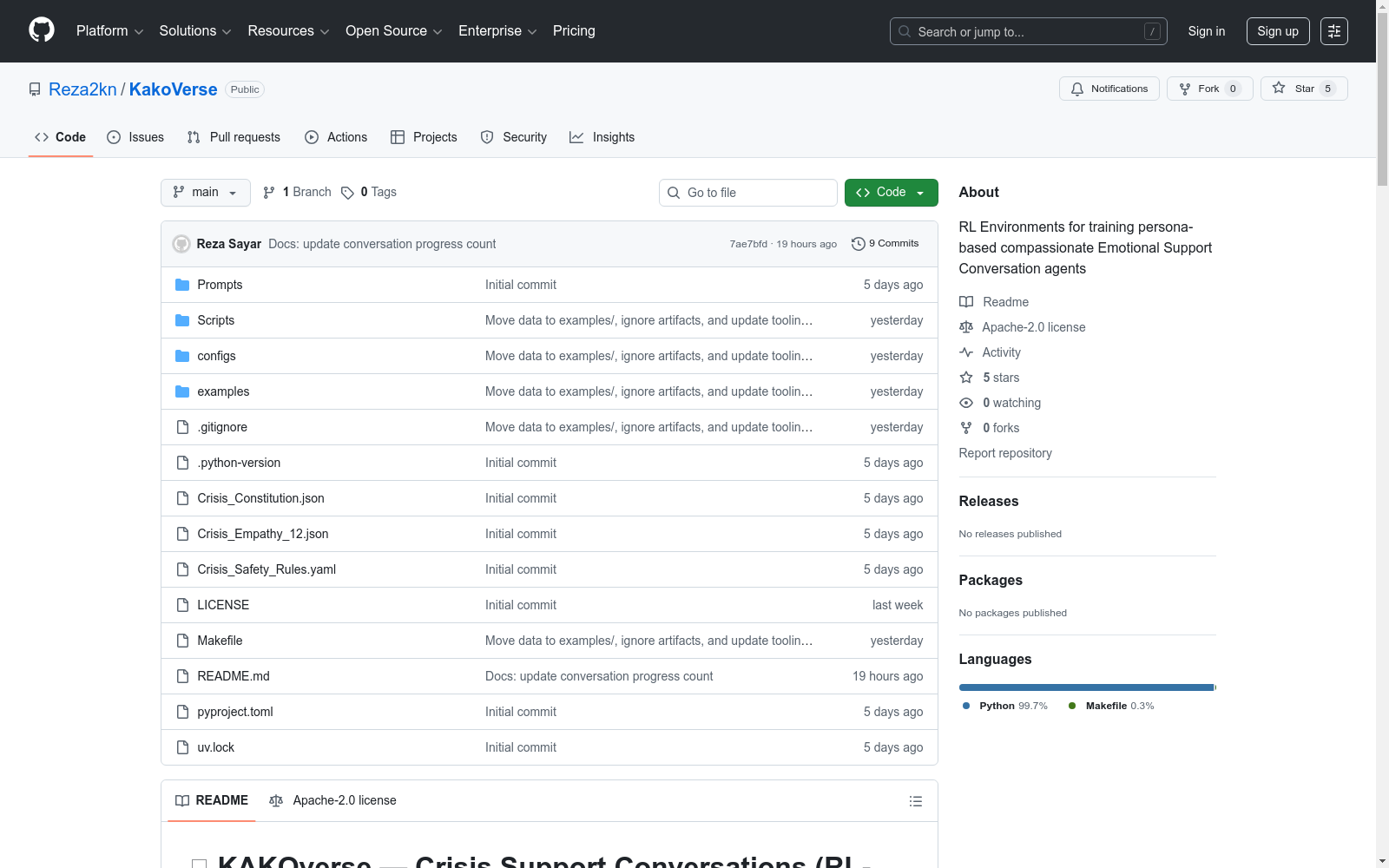Viewport: 1389px width, 868px height.
Task: Open Crisis_Safety_Rules.yaml file
Action: coord(267,569)
